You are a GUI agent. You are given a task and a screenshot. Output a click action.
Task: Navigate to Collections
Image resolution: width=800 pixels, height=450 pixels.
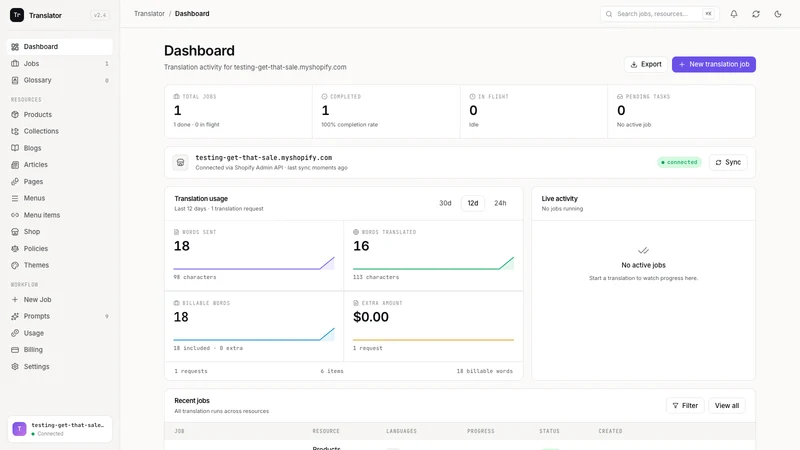[60, 131]
